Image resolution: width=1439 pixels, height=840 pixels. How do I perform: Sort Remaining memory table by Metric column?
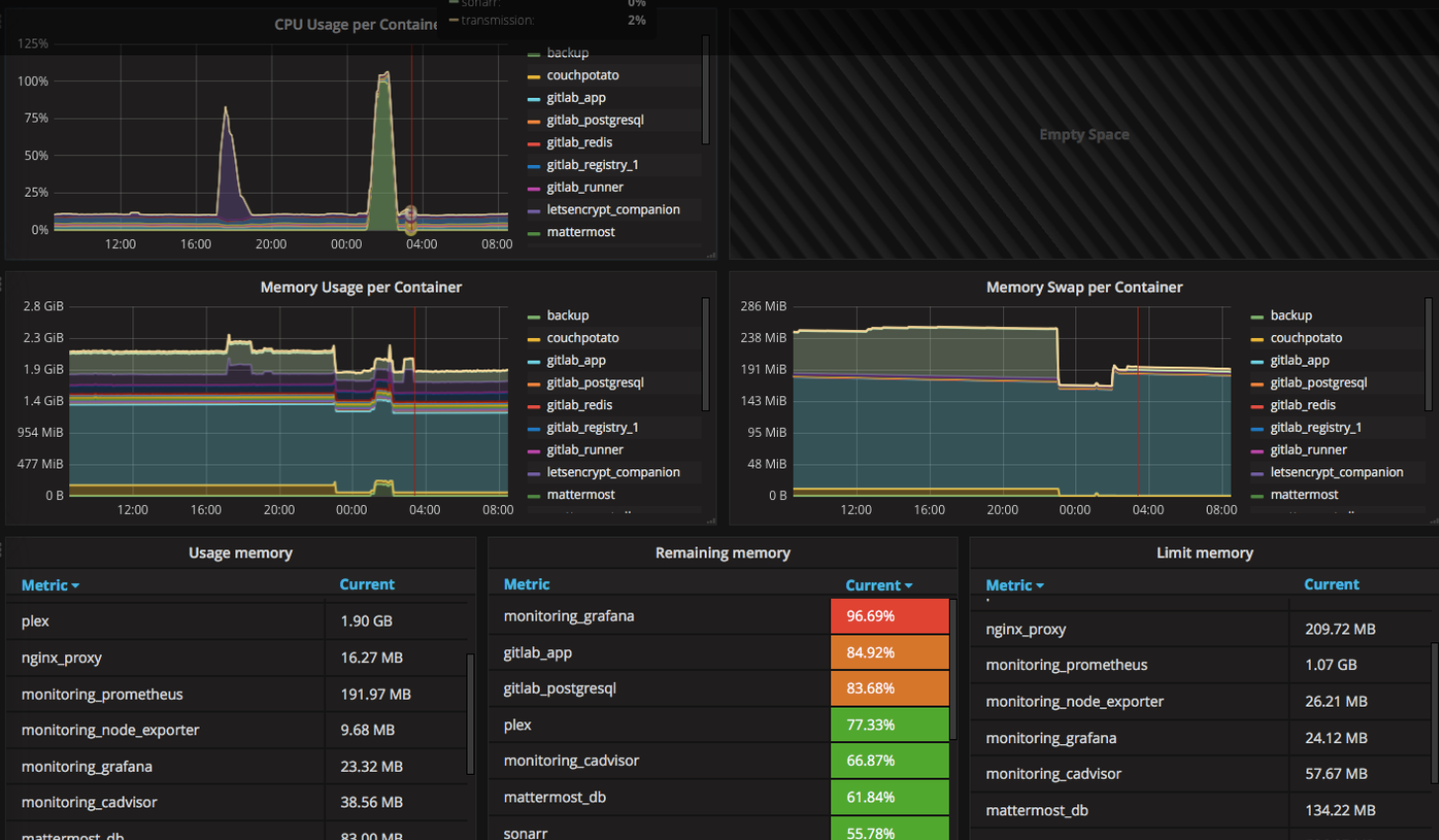(x=527, y=584)
